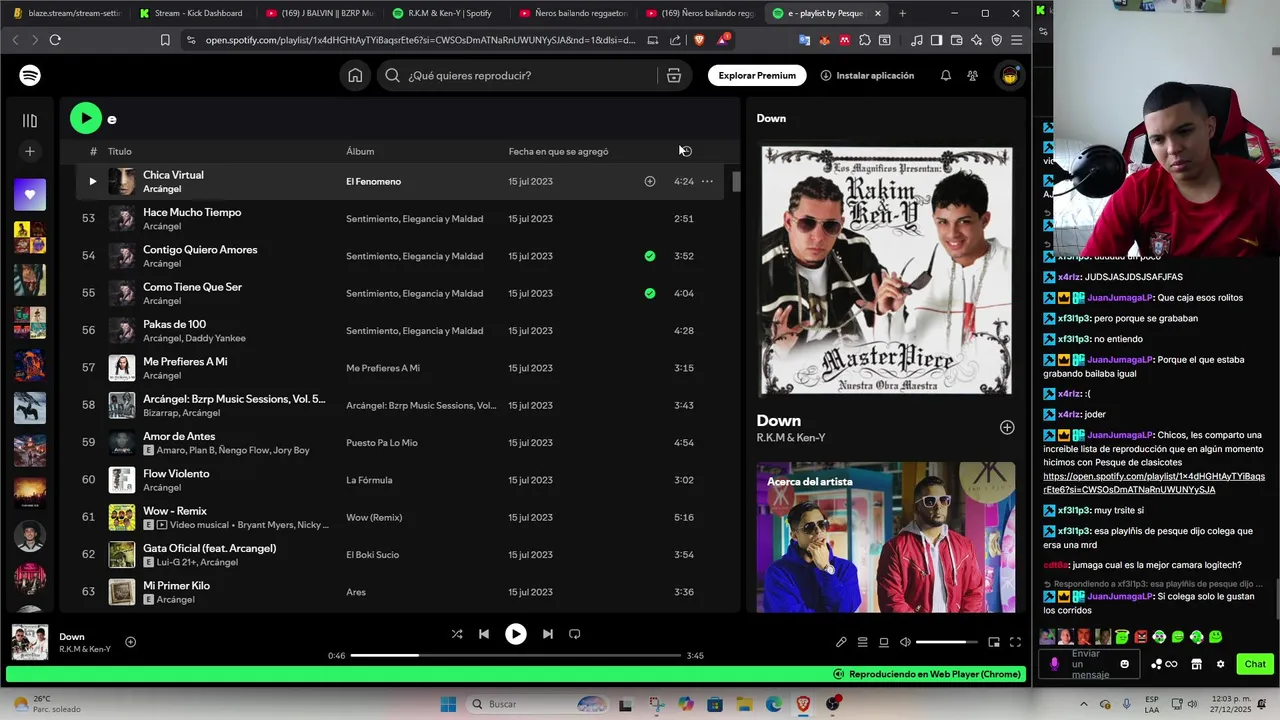Play Chica Virtual track
Viewport: 1280px width, 720px height.
[92, 181]
